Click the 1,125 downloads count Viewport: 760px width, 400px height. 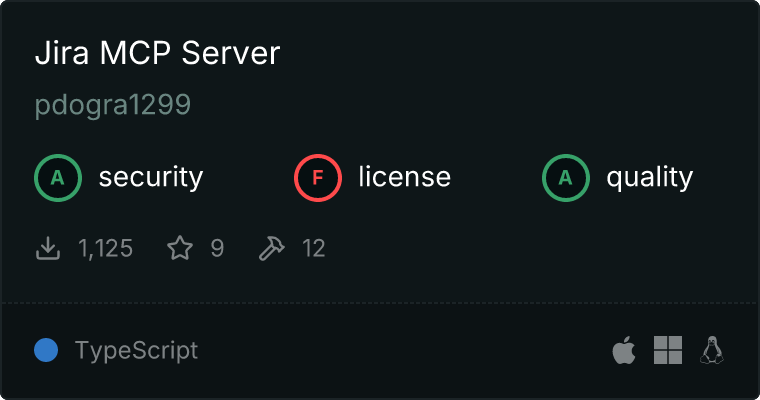[x=106, y=248]
